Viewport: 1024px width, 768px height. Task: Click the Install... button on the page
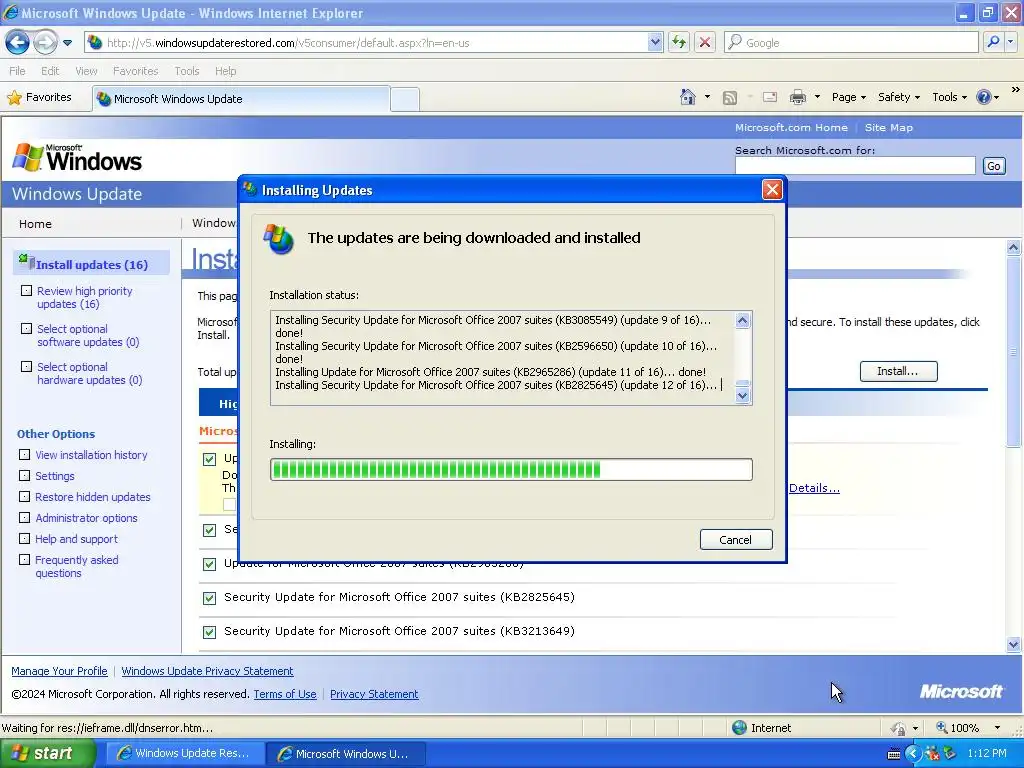898,371
